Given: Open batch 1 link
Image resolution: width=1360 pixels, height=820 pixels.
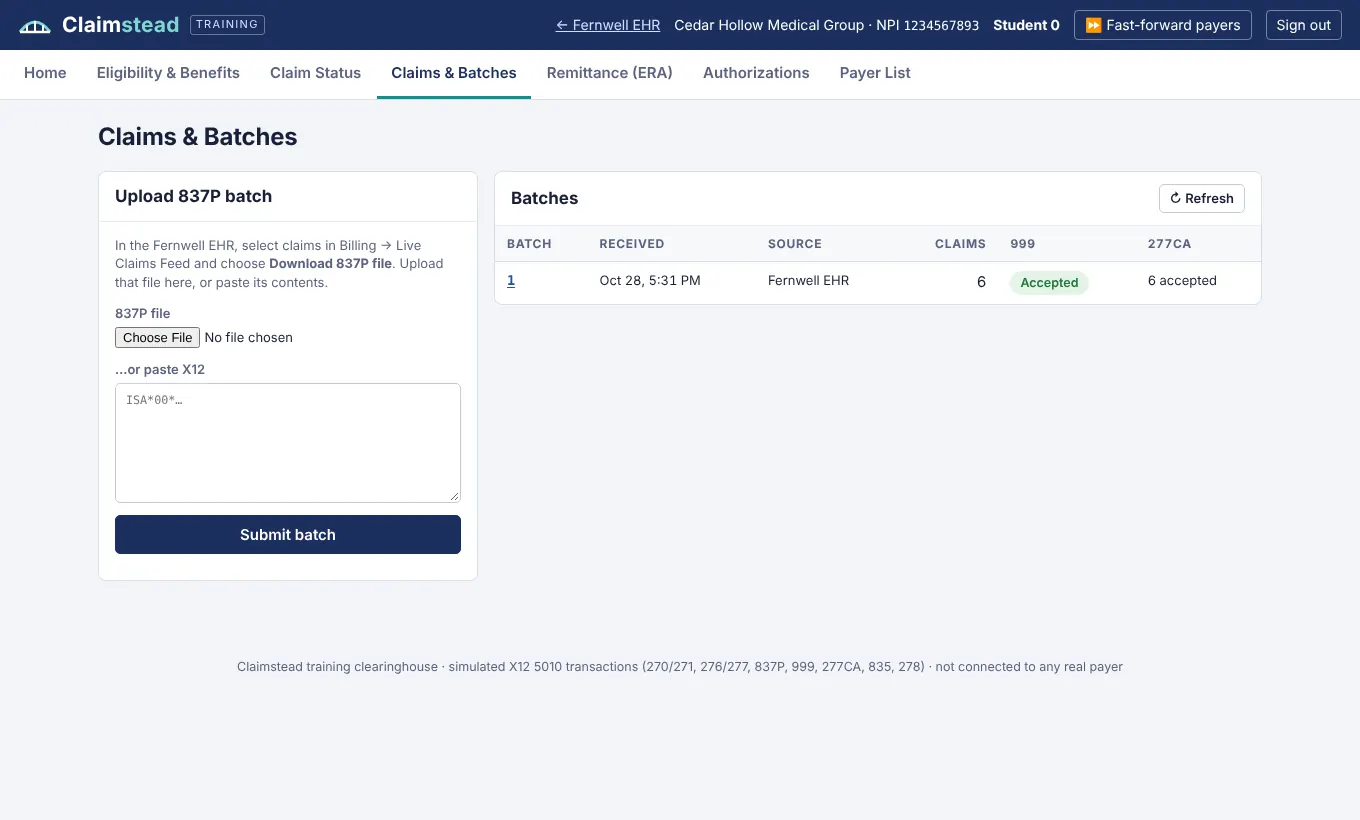Looking at the screenshot, I should [511, 281].
